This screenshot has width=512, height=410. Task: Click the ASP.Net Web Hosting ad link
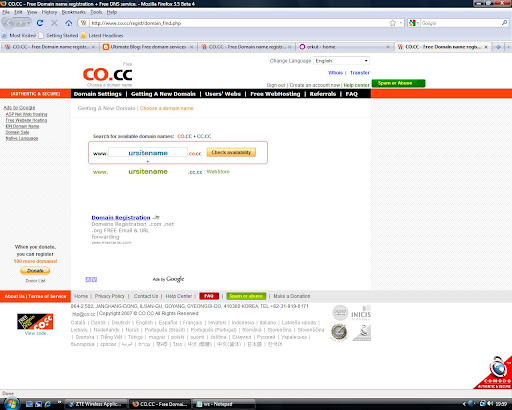click(x=26, y=114)
